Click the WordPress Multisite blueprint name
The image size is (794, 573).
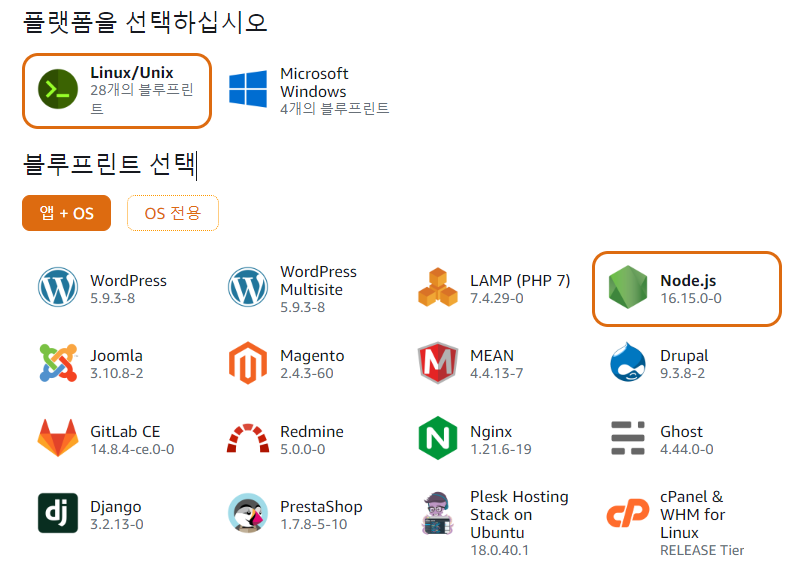point(318,280)
